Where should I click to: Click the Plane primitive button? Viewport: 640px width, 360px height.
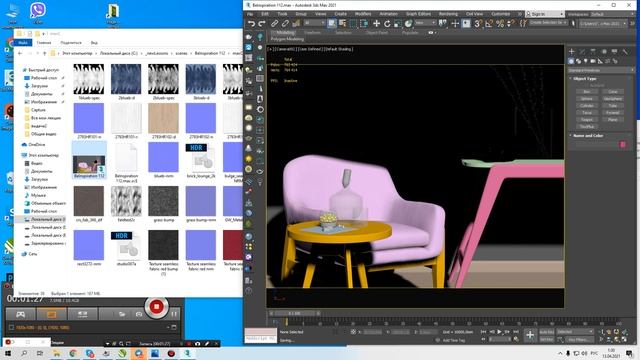613,119
